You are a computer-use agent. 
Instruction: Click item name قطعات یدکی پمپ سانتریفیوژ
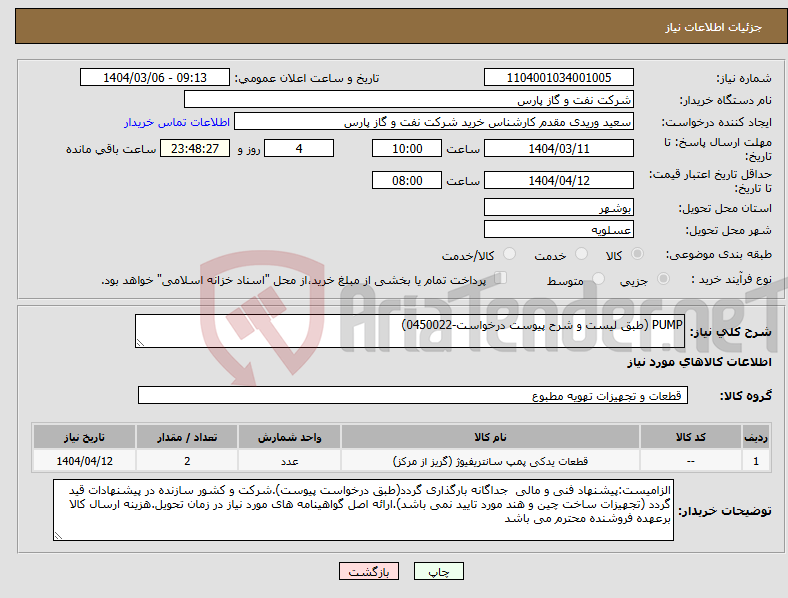[490, 461]
